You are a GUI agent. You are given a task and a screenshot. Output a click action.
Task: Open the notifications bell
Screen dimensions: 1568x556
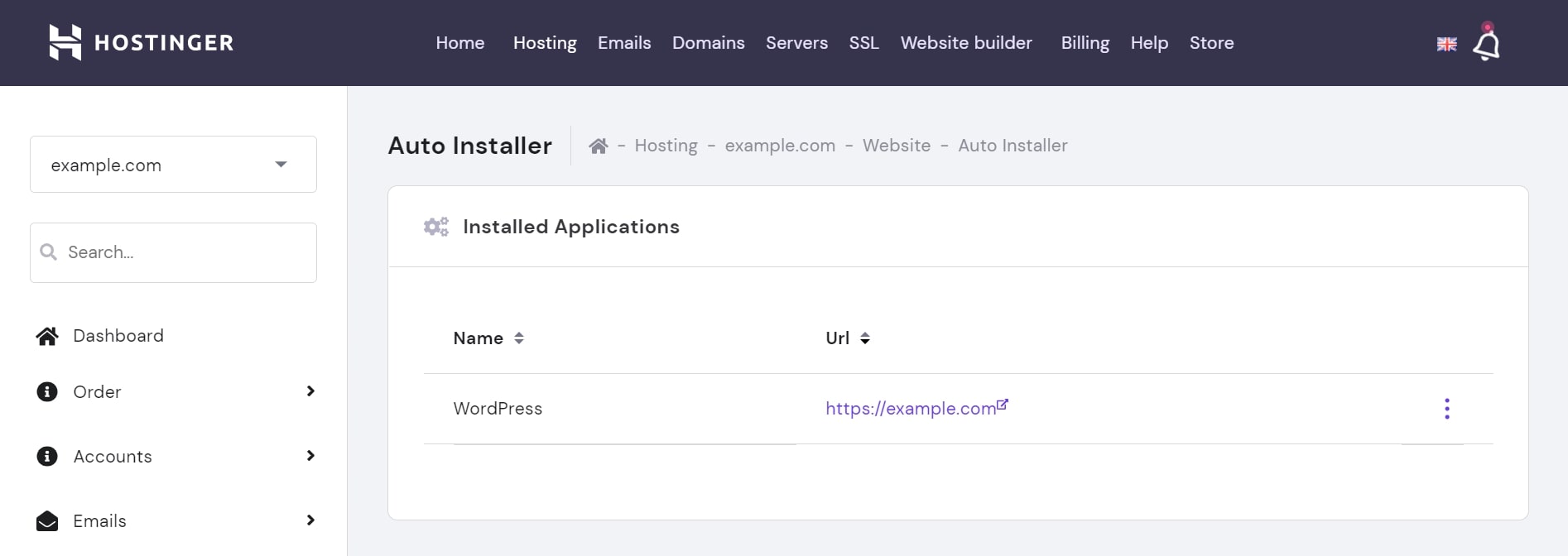[1486, 42]
